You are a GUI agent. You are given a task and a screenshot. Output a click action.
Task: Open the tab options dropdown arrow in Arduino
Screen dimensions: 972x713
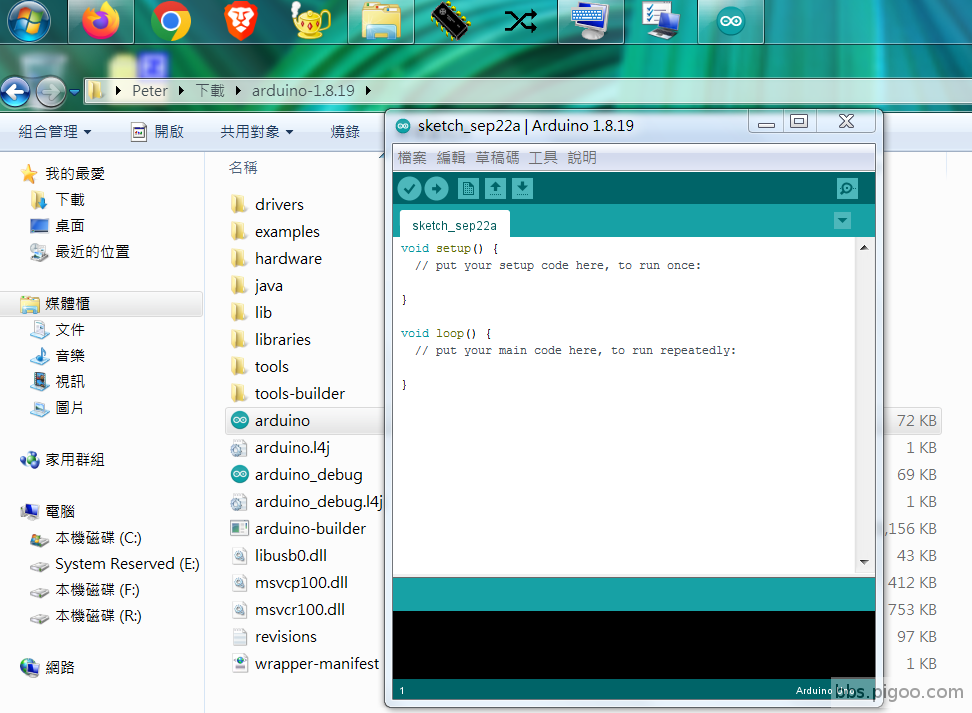(842, 221)
